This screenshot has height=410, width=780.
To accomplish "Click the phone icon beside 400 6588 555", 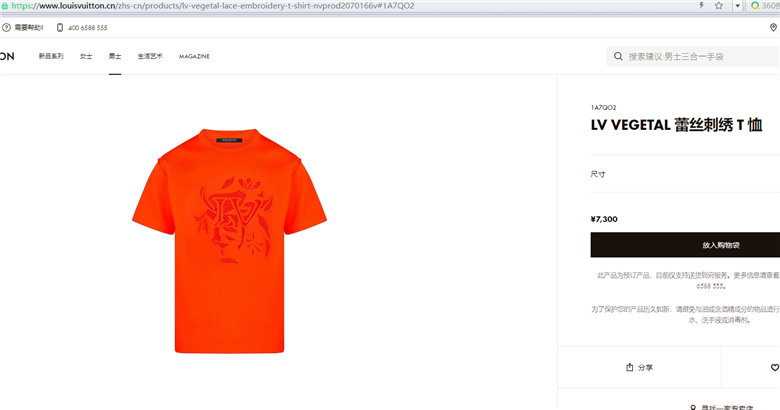I will click(x=60, y=28).
